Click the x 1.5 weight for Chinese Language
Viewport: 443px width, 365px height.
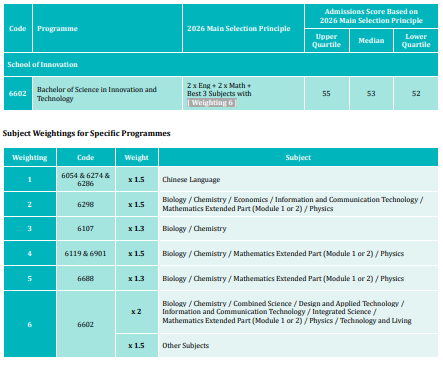(x=137, y=179)
